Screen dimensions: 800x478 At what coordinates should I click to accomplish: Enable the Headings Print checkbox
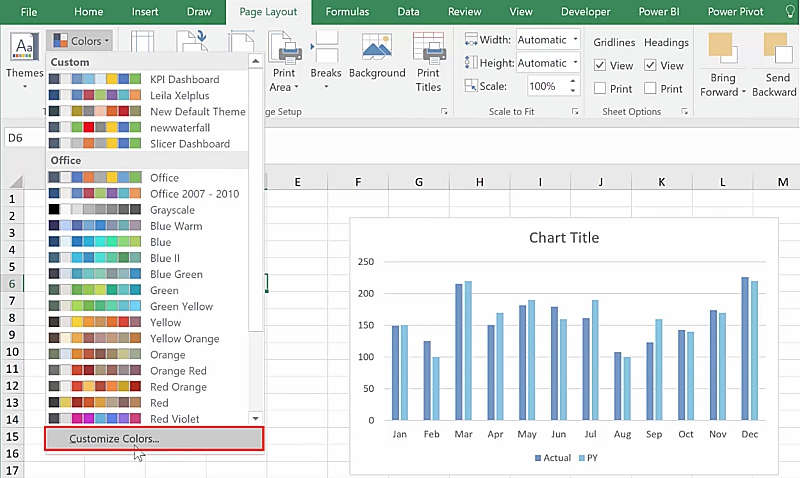(x=651, y=89)
